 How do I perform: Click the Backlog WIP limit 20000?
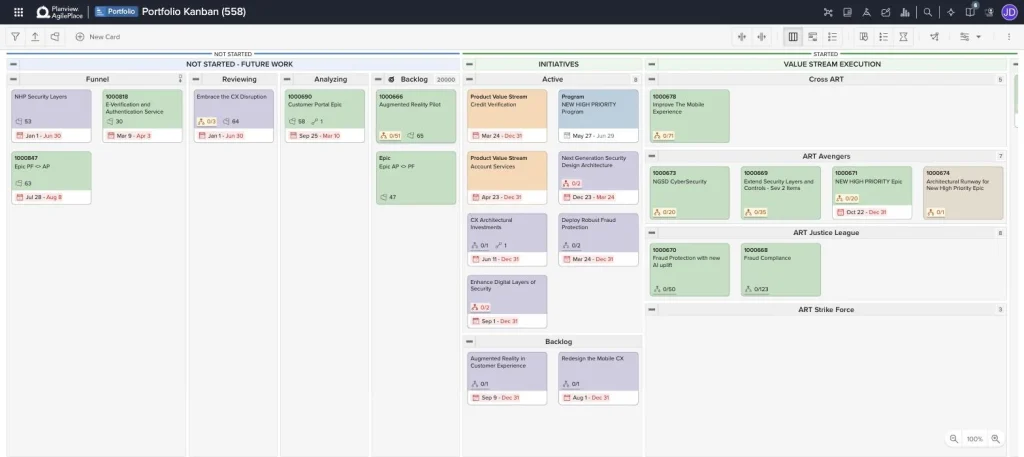446,79
